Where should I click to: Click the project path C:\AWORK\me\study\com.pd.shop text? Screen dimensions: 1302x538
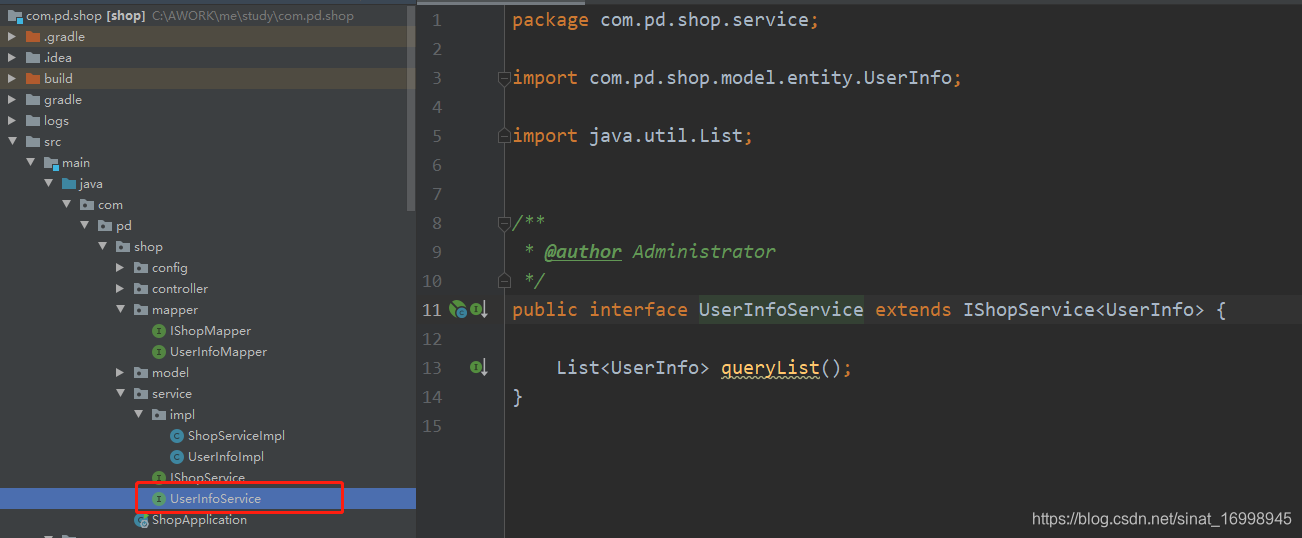[x=252, y=16]
